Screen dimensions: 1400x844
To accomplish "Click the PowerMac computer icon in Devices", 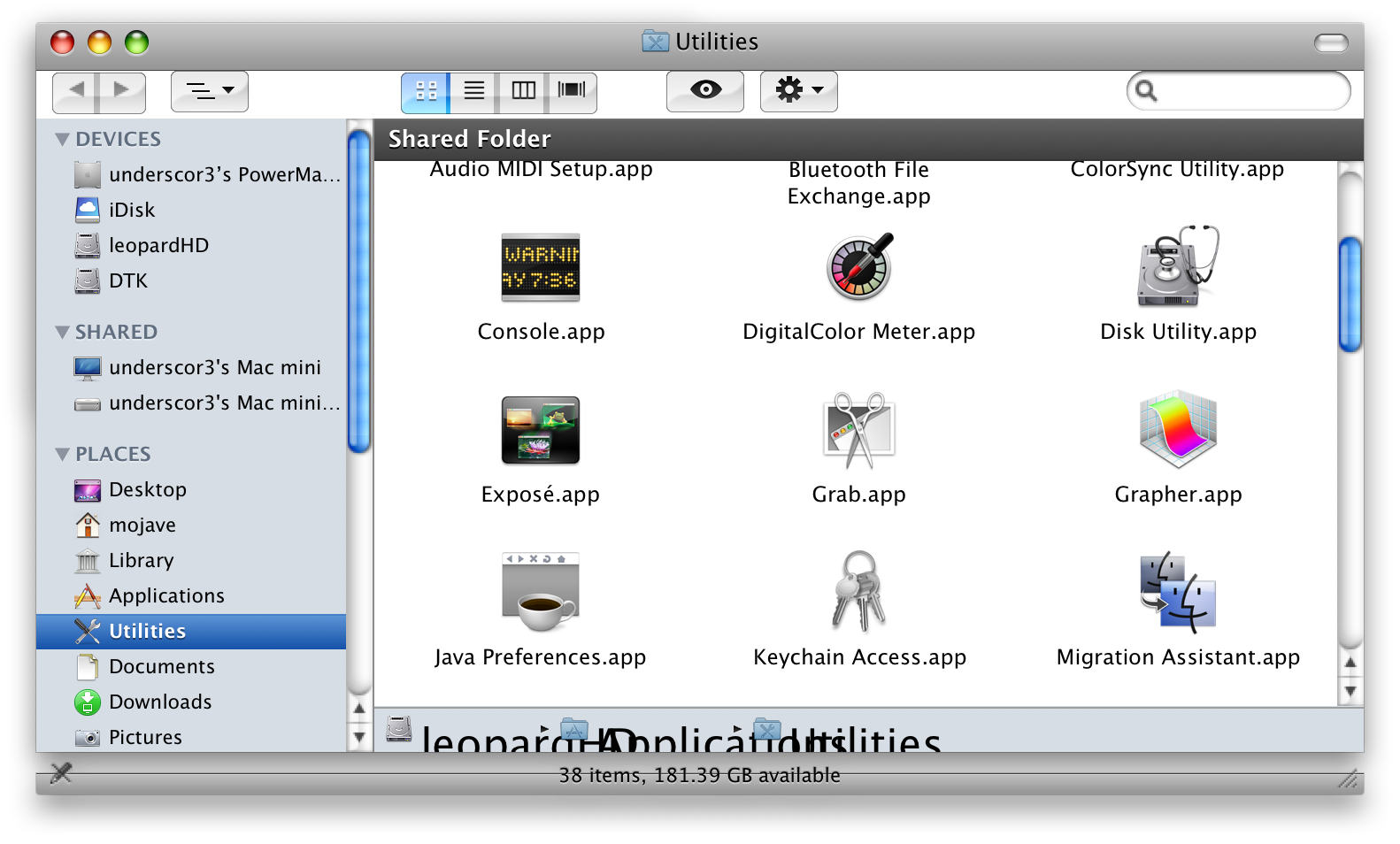I will click(88, 174).
